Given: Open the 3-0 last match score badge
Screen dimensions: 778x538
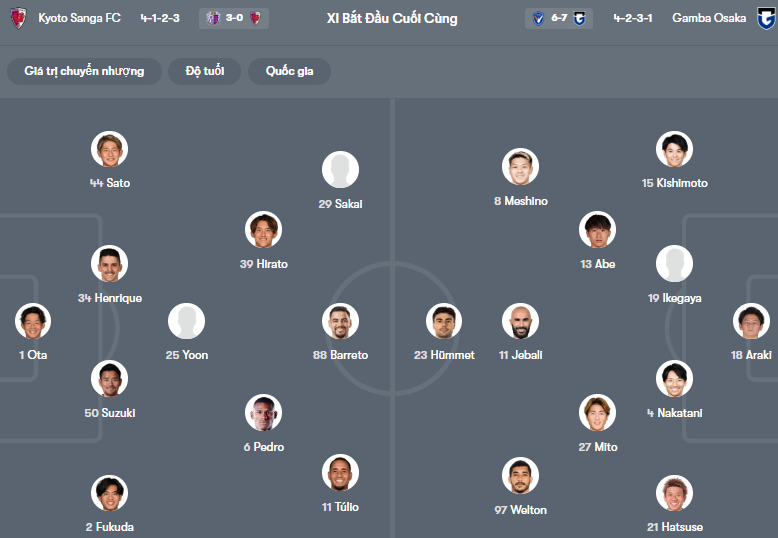Looking at the screenshot, I should click(234, 18).
